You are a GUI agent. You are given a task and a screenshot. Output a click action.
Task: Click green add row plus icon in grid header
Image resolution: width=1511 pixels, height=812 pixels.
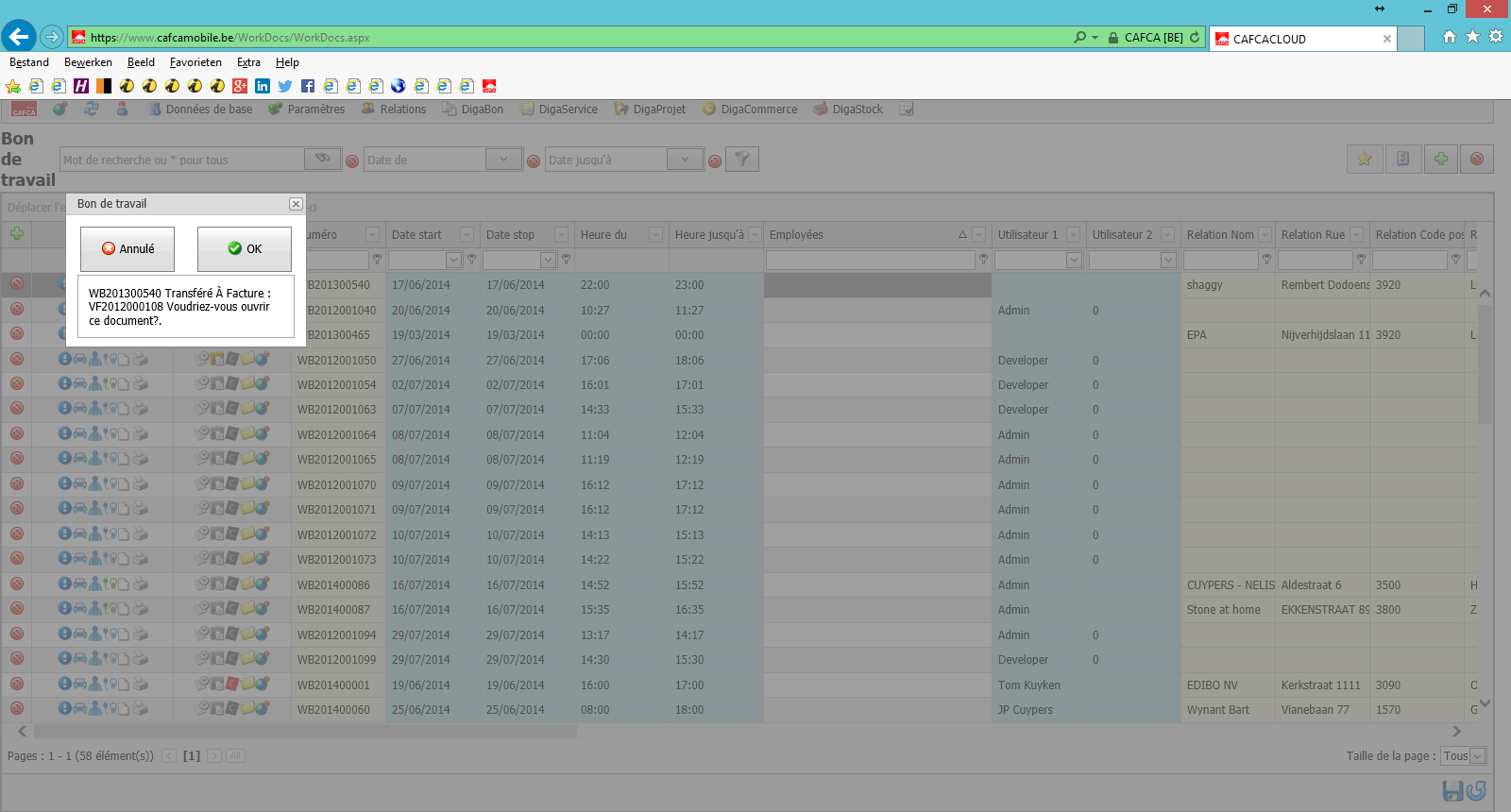[17, 233]
